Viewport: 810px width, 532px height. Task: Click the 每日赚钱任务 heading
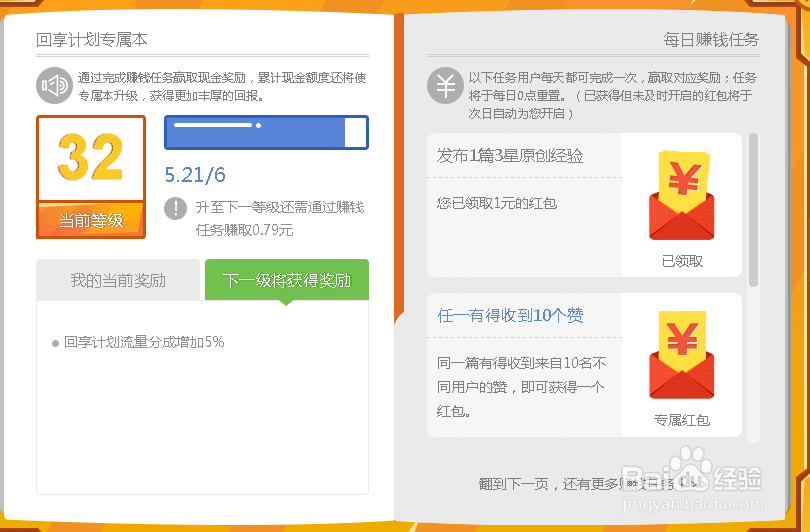coord(711,40)
